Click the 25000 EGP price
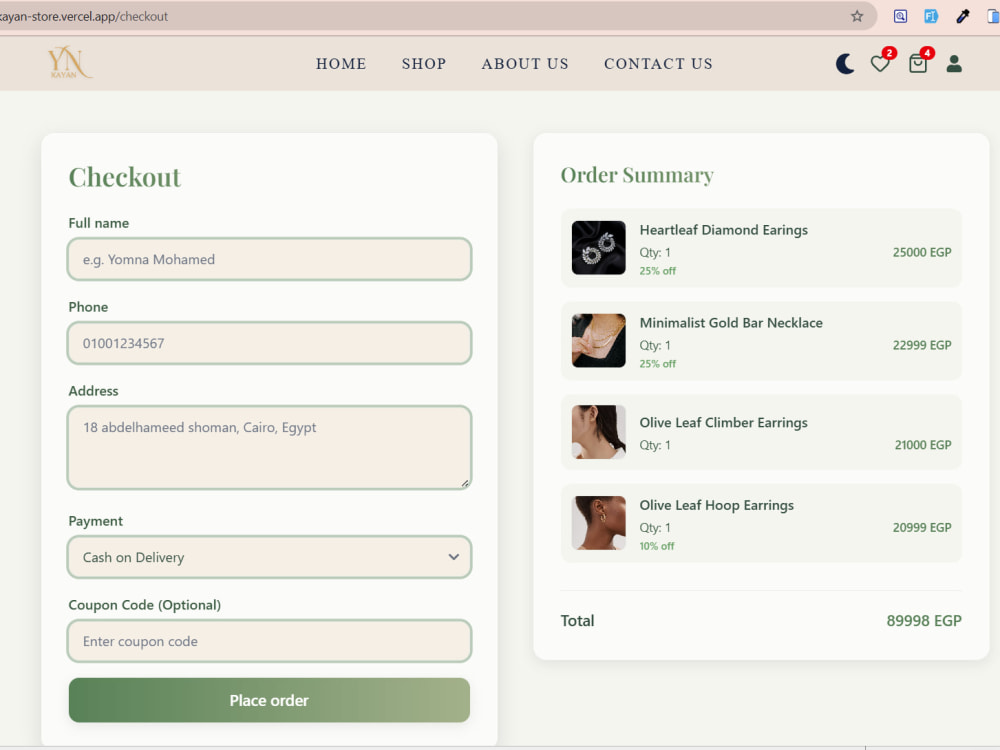 coord(922,252)
